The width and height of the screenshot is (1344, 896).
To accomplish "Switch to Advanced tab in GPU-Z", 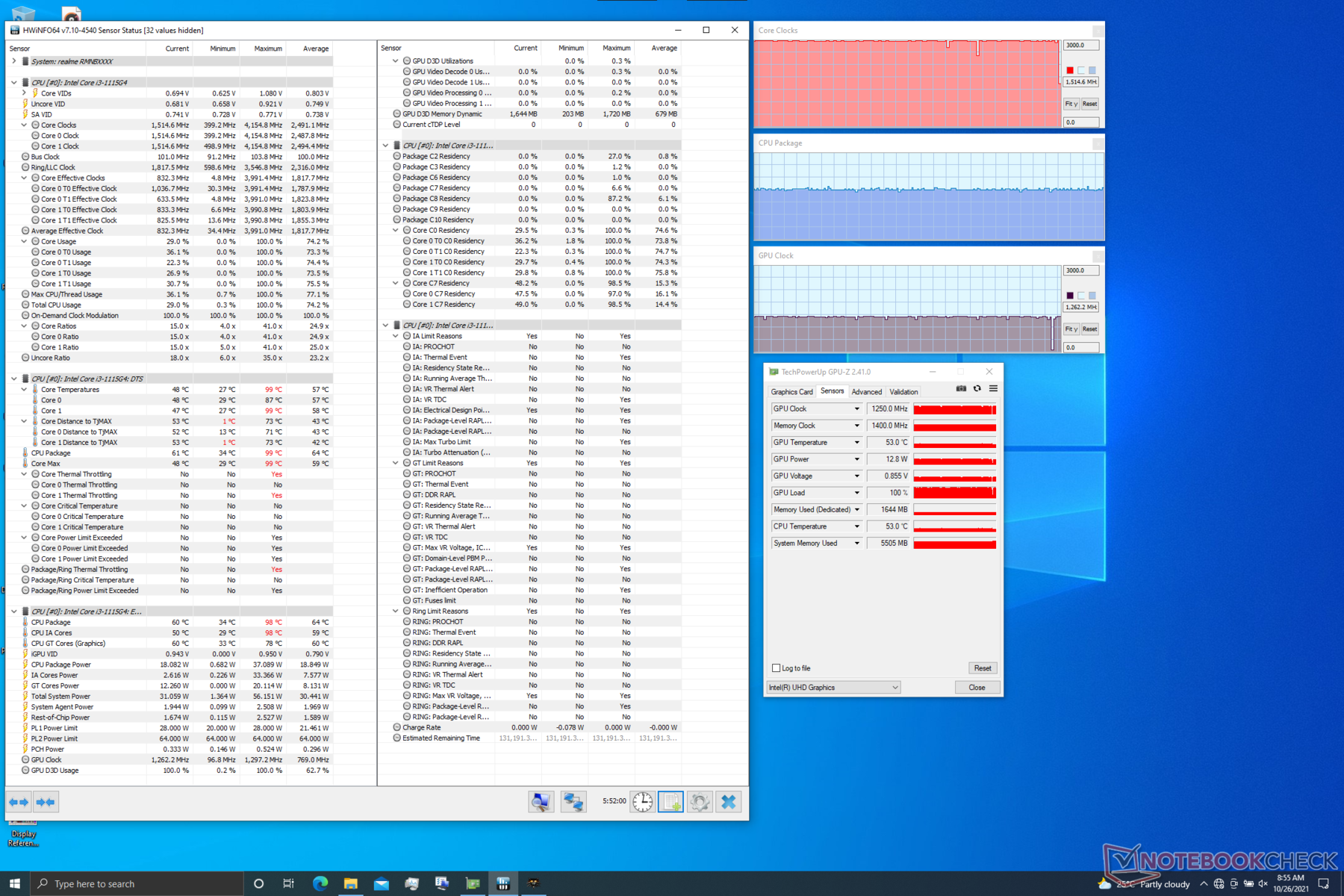I will pos(867,392).
